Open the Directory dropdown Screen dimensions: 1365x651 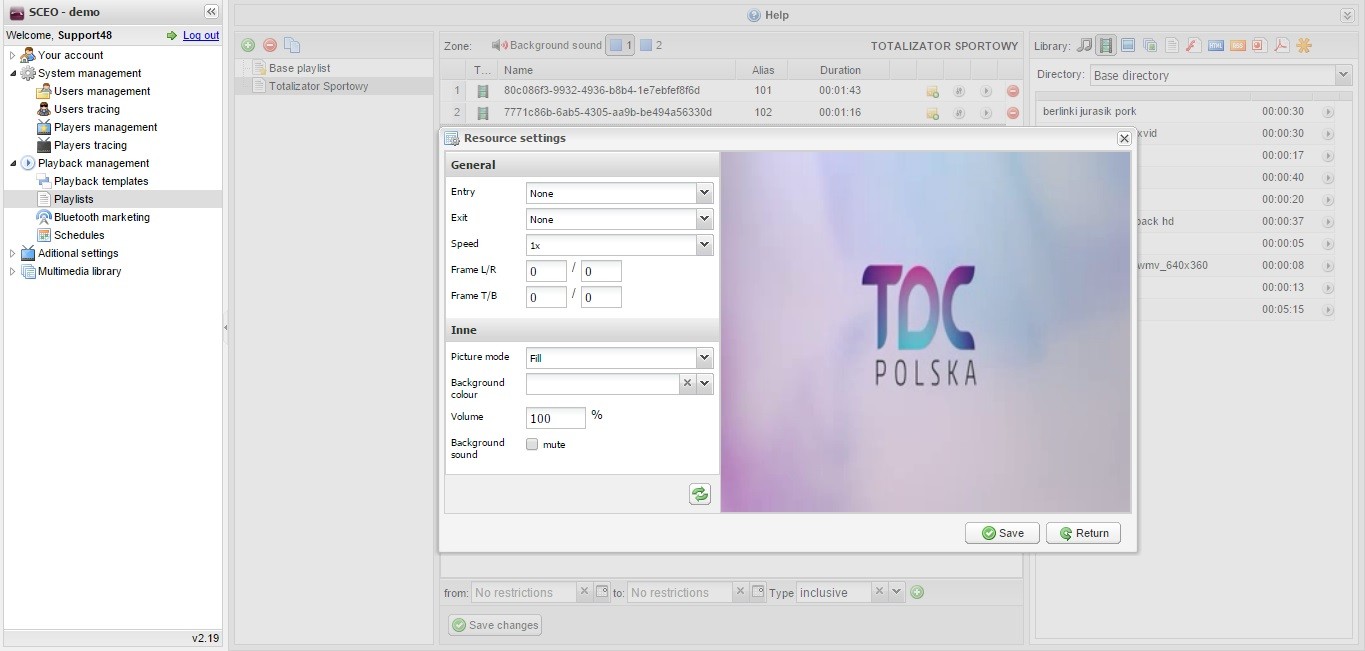coord(1343,75)
